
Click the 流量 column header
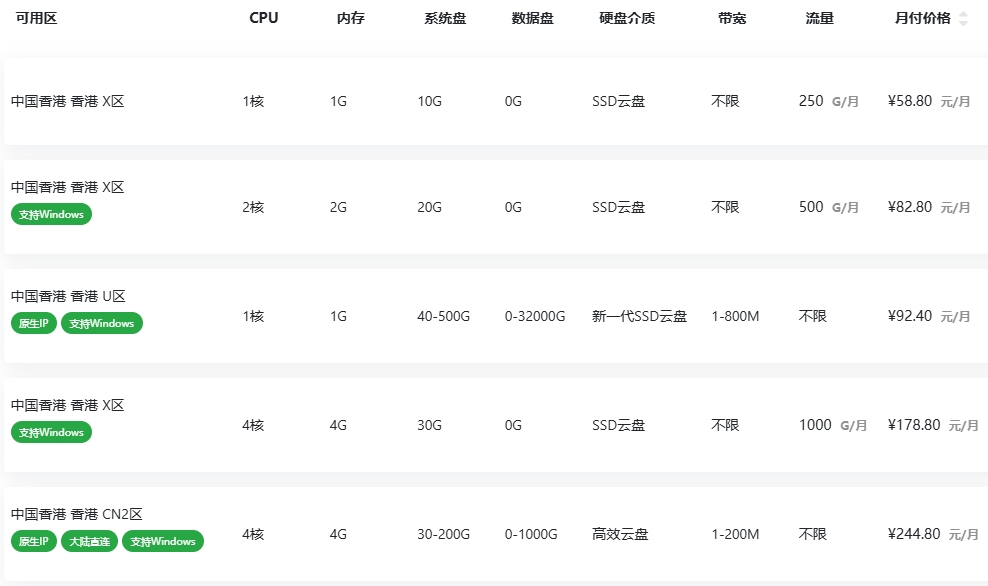819,18
